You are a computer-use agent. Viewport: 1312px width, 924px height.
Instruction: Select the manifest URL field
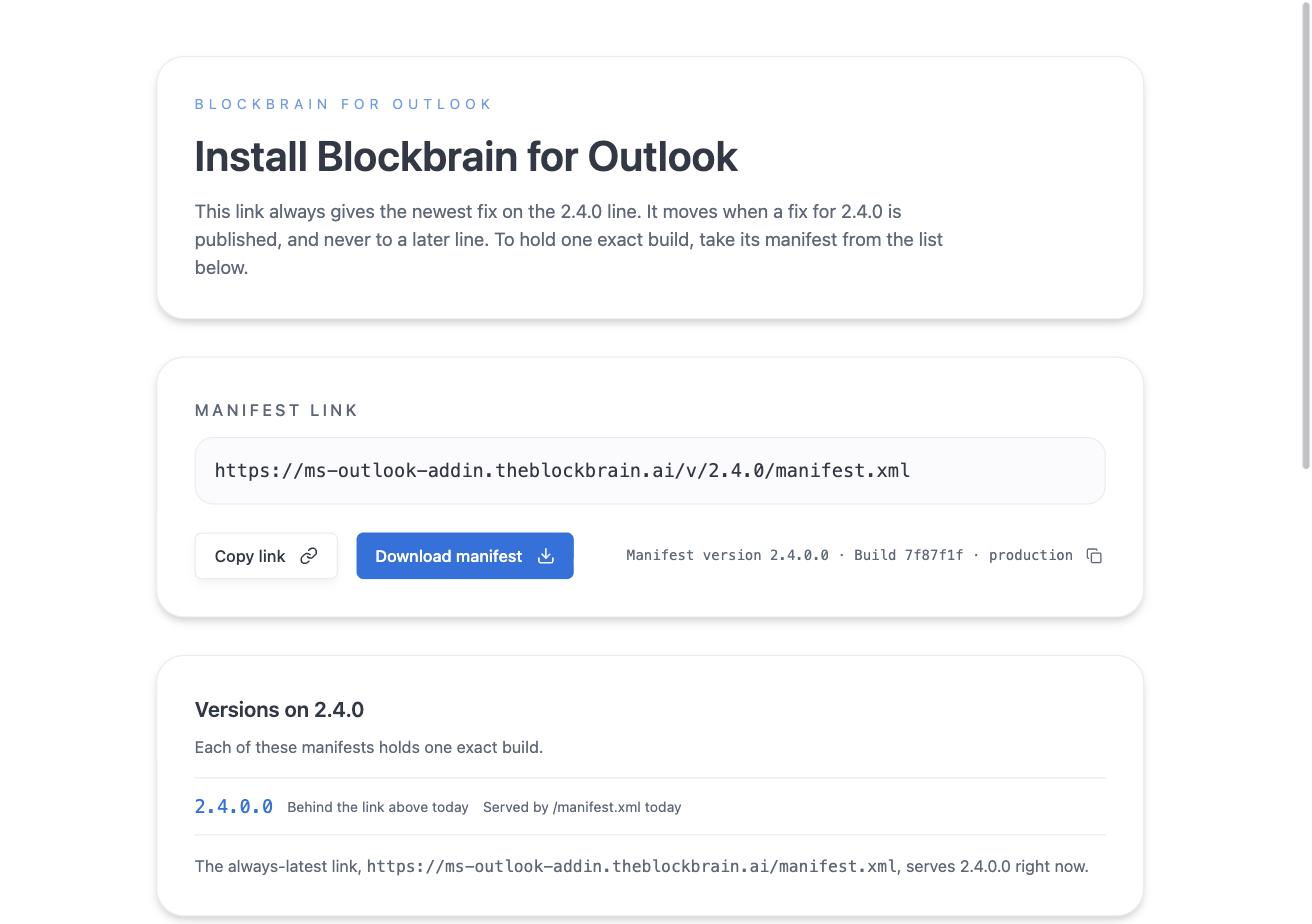tap(650, 471)
